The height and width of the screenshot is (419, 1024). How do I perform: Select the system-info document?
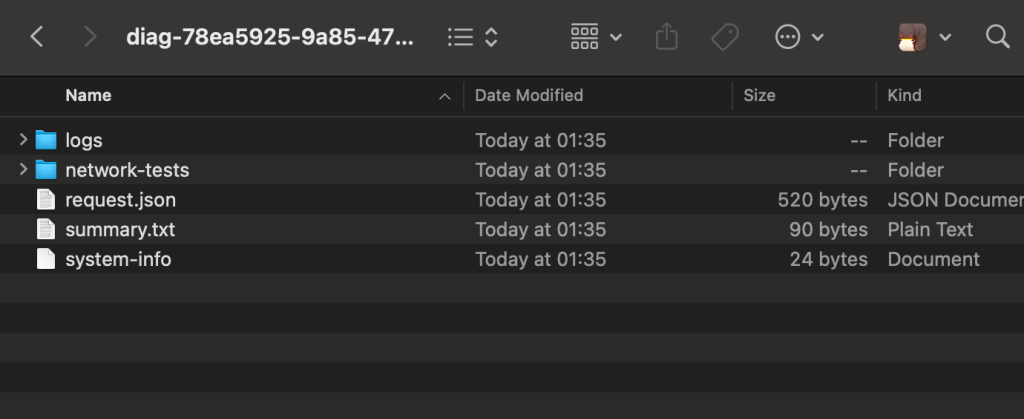[118, 260]
